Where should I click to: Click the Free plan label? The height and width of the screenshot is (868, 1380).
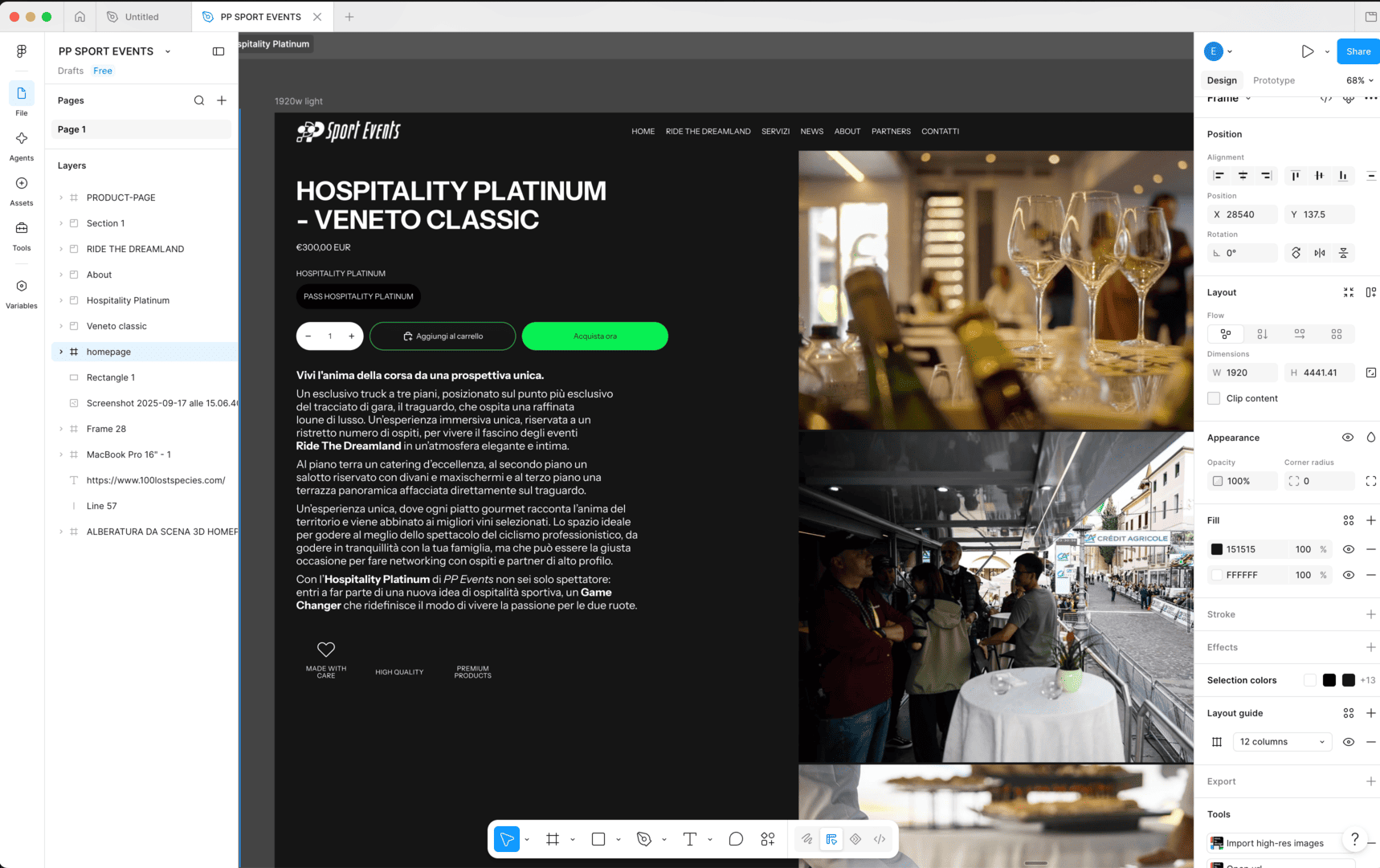pyautogui.click(x=103, y=71)
